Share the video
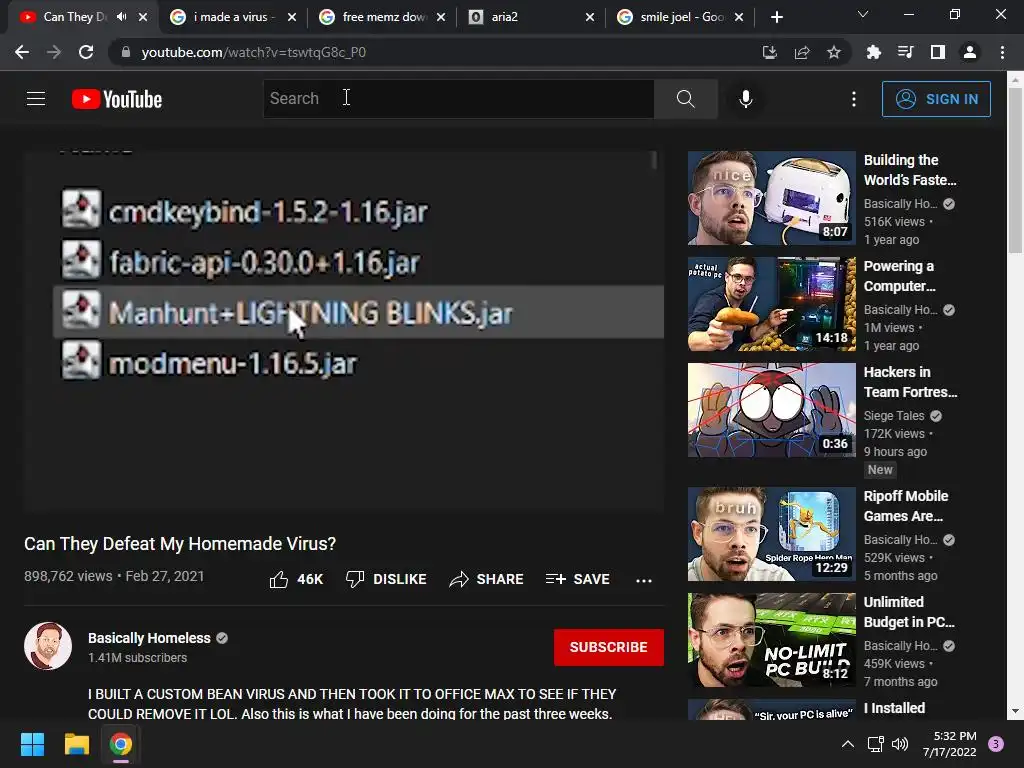Screen dimensions: 1024x768 point(487,579)
